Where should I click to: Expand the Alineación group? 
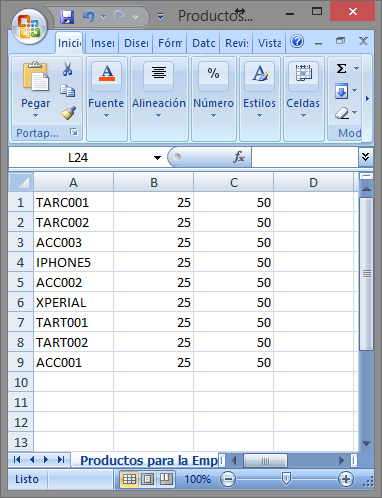click(159, 99)
